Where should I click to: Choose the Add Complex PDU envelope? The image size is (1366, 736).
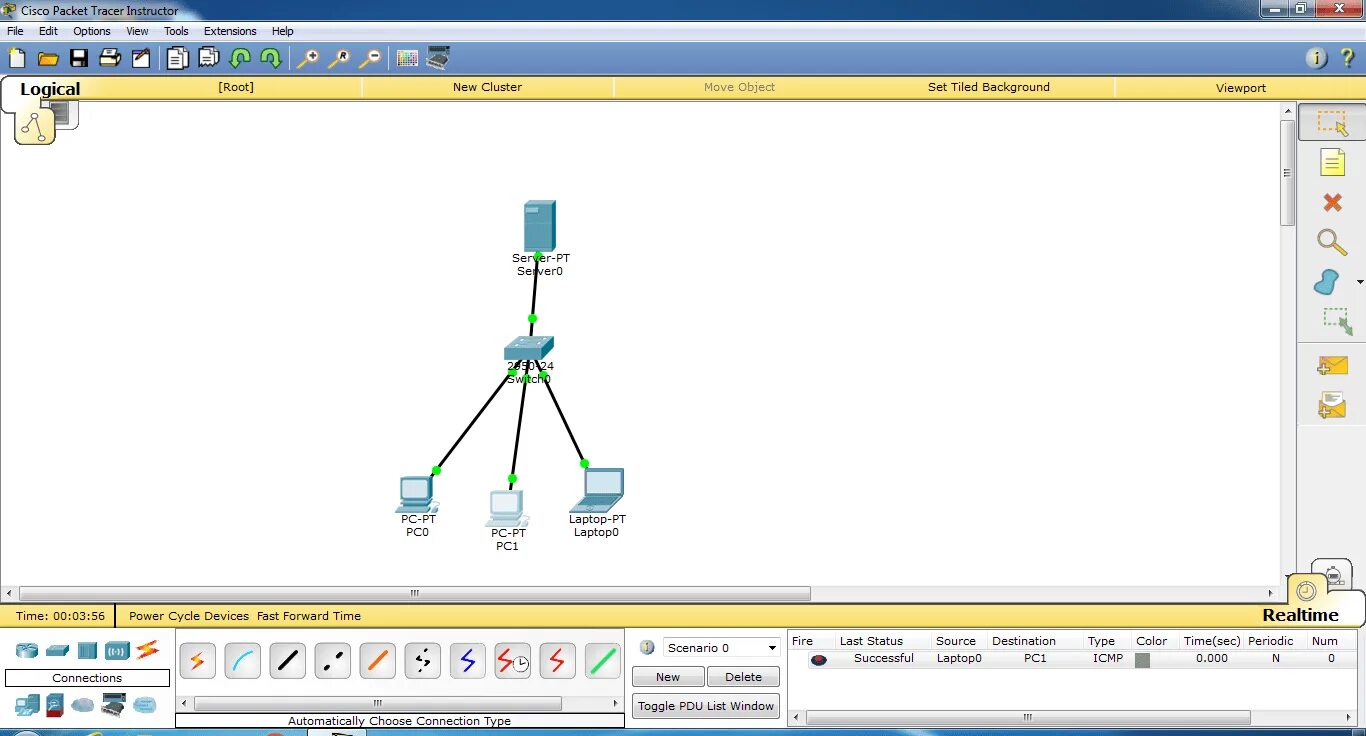1332,404
